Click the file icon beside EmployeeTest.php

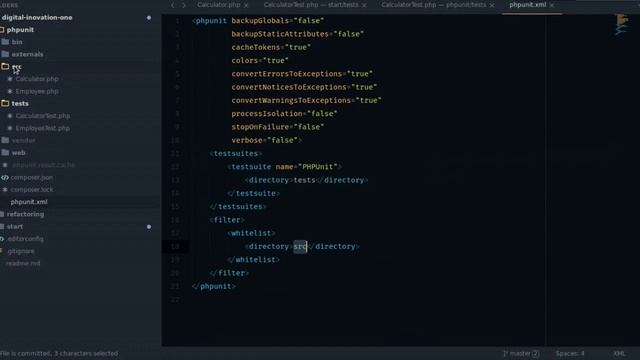(10, 128)
